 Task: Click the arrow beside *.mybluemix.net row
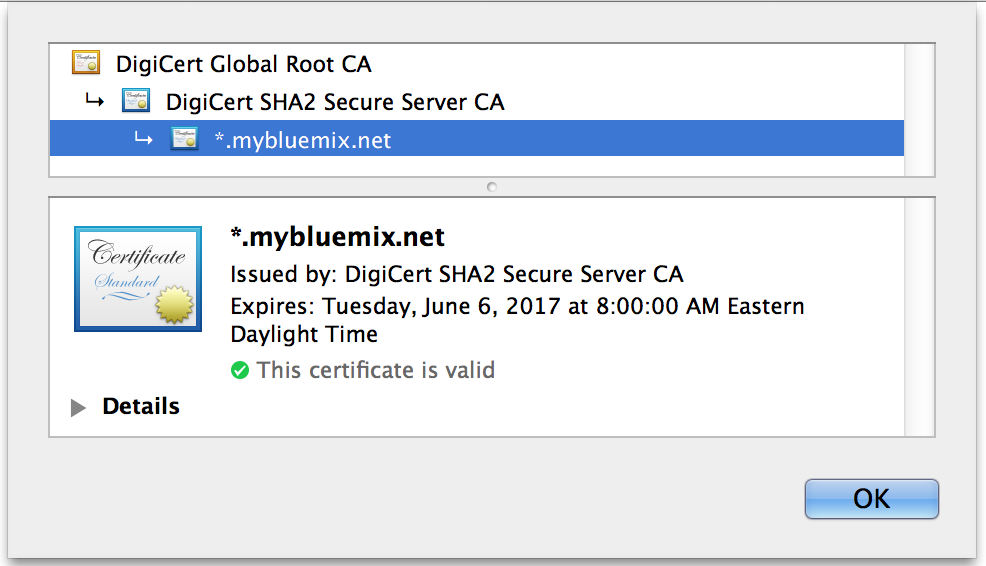pos(143,138)
